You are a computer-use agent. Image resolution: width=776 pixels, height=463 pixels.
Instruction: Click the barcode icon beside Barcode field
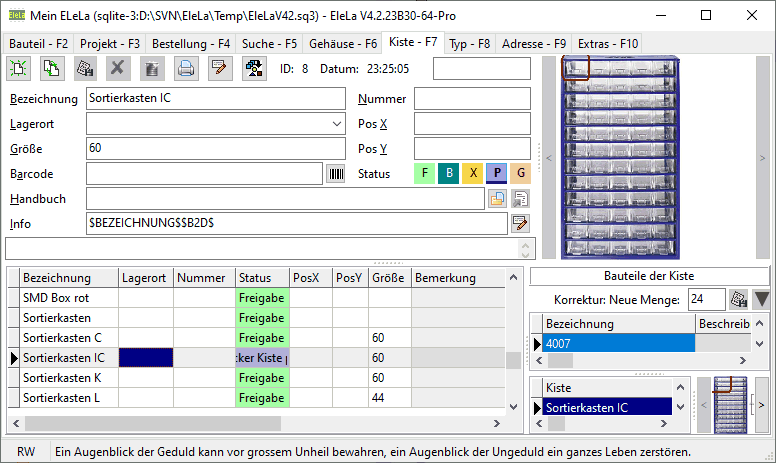[x=336, y=174]
